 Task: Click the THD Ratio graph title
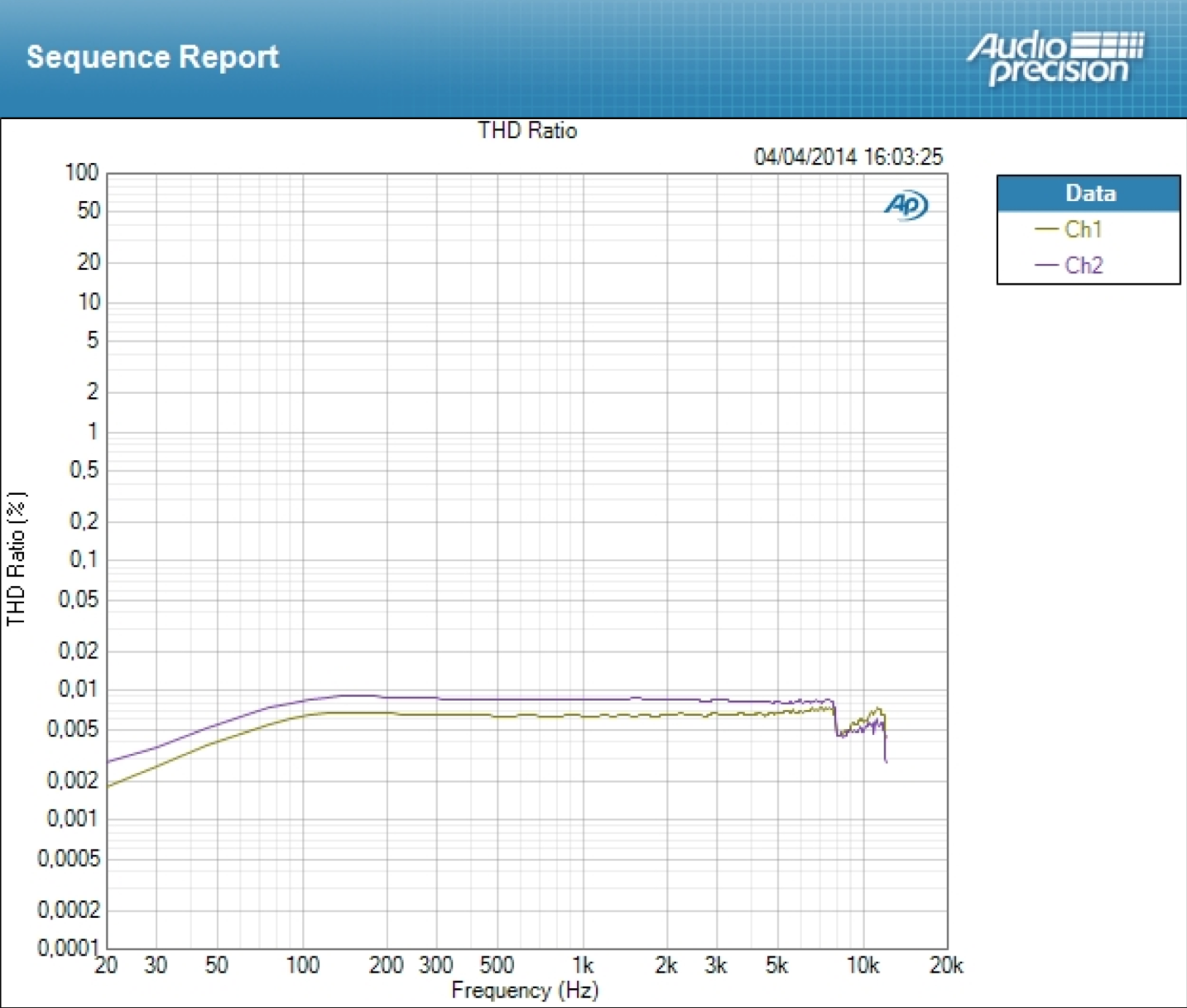click(x=527, y=131)
